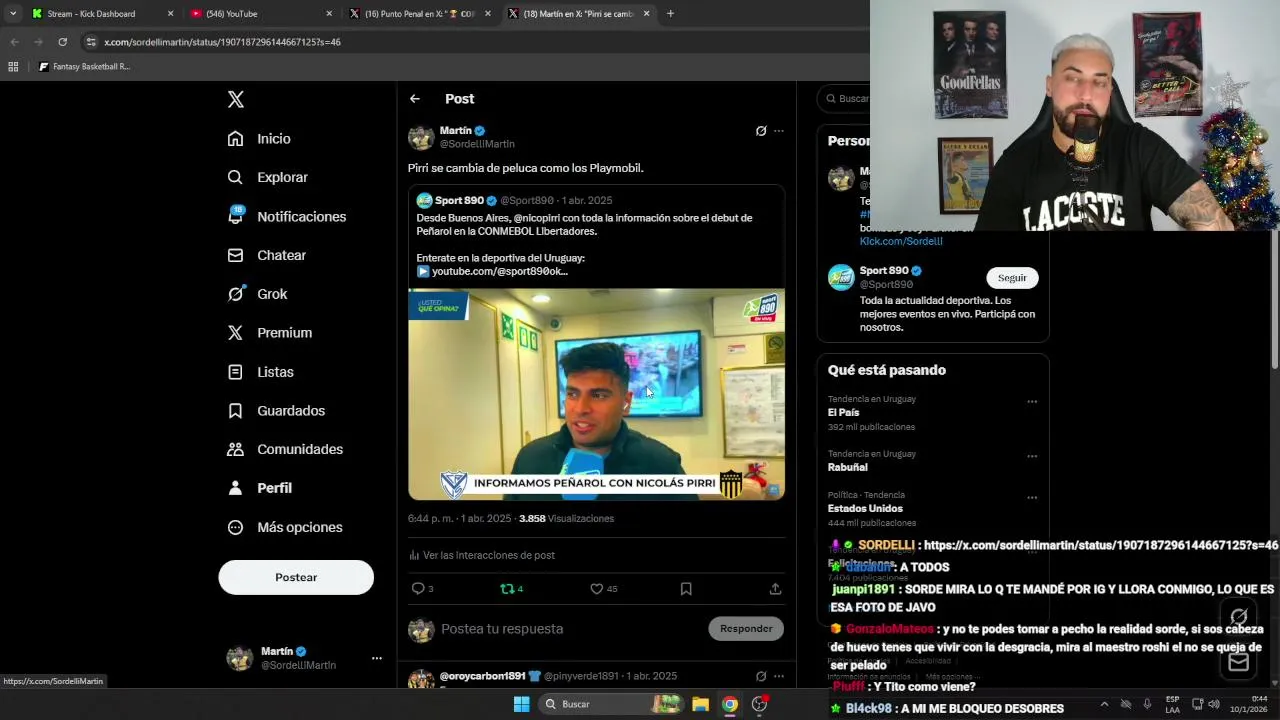The height and width of the screenshot is (720, 1280).
Task: Open Premium X icon
Action: point(235,333)
